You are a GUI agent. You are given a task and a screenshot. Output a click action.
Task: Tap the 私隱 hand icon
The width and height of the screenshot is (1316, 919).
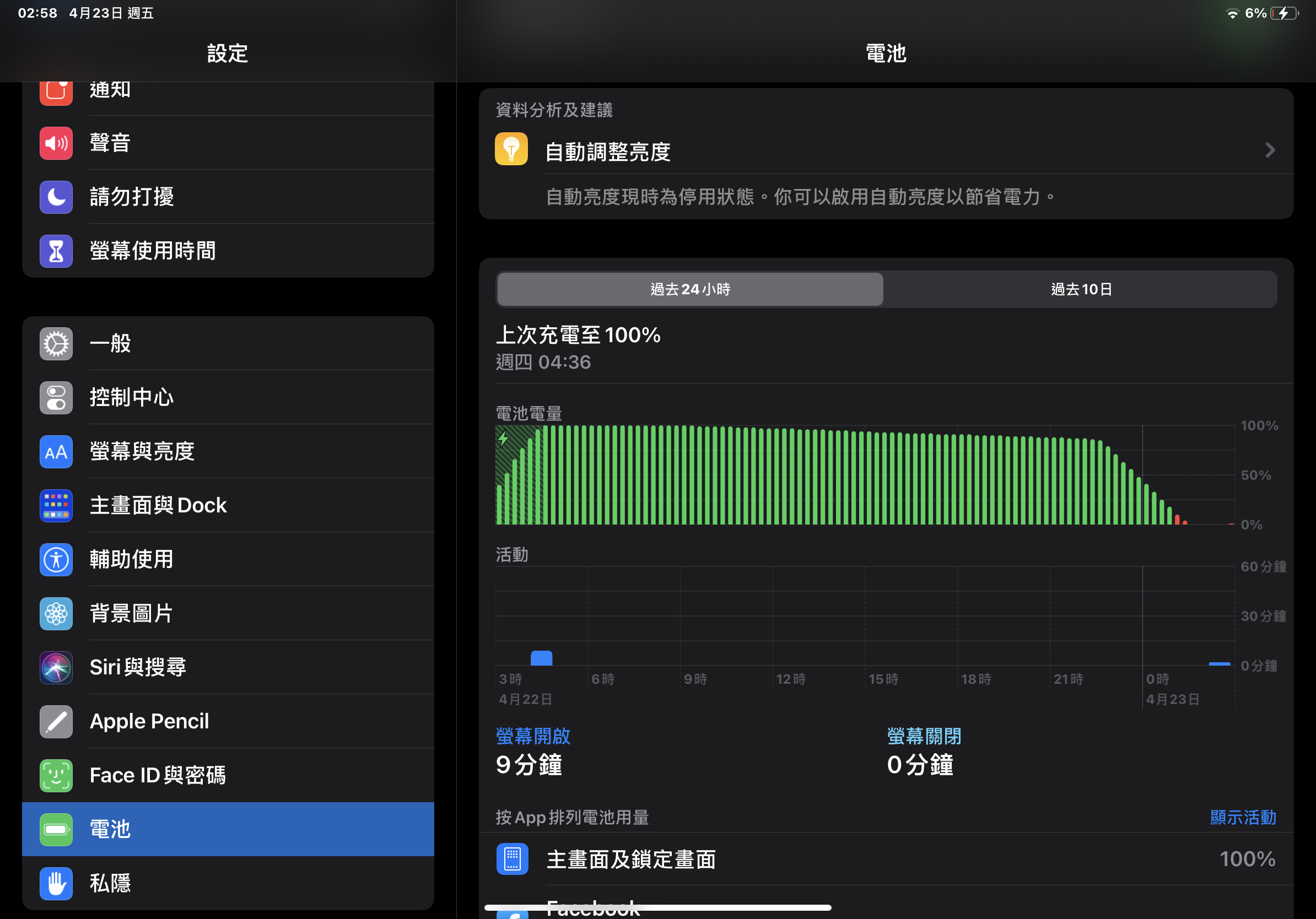click(56, 883)
